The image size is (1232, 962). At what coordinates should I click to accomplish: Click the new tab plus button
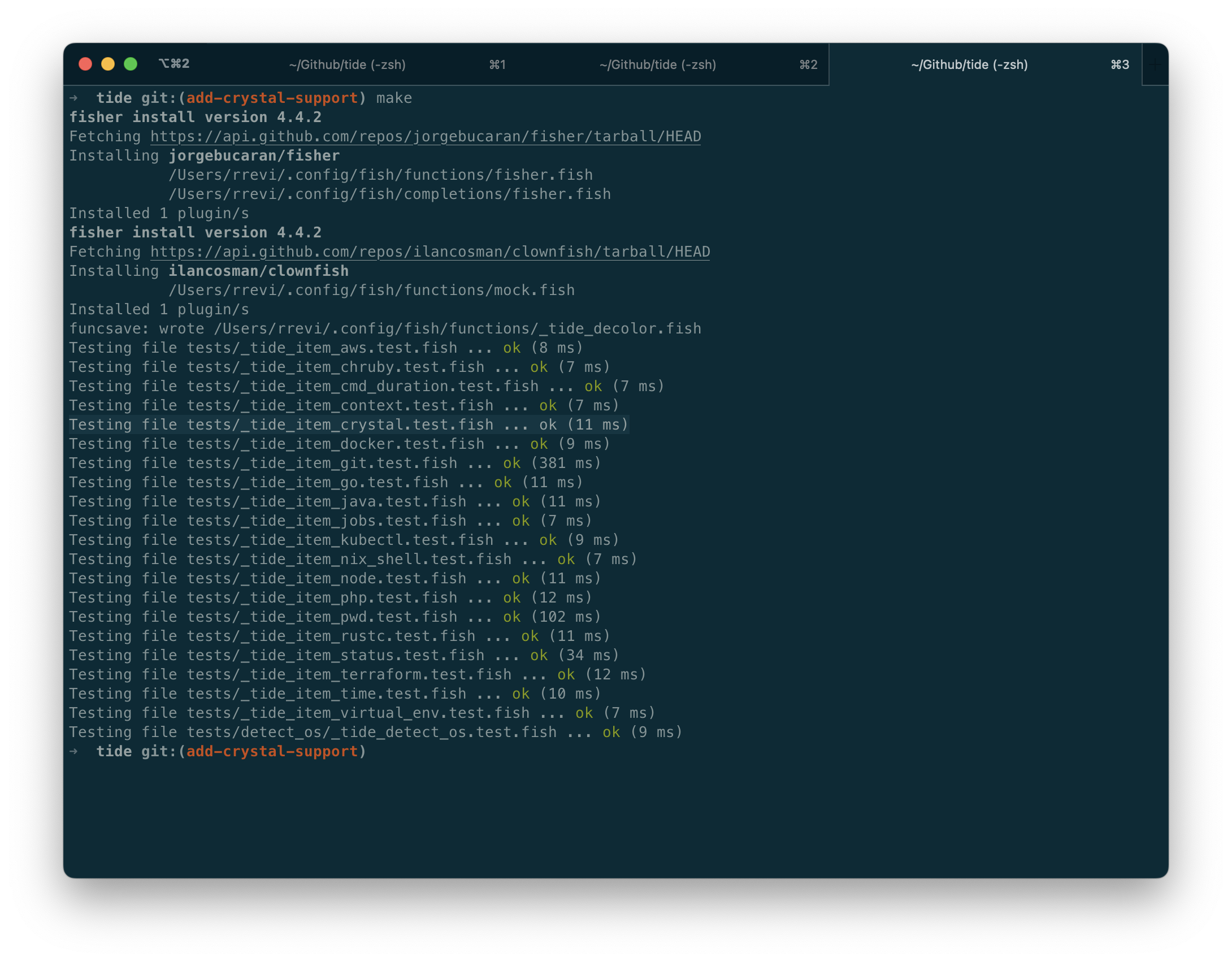pyautogui.click(x=1155, y=65)
